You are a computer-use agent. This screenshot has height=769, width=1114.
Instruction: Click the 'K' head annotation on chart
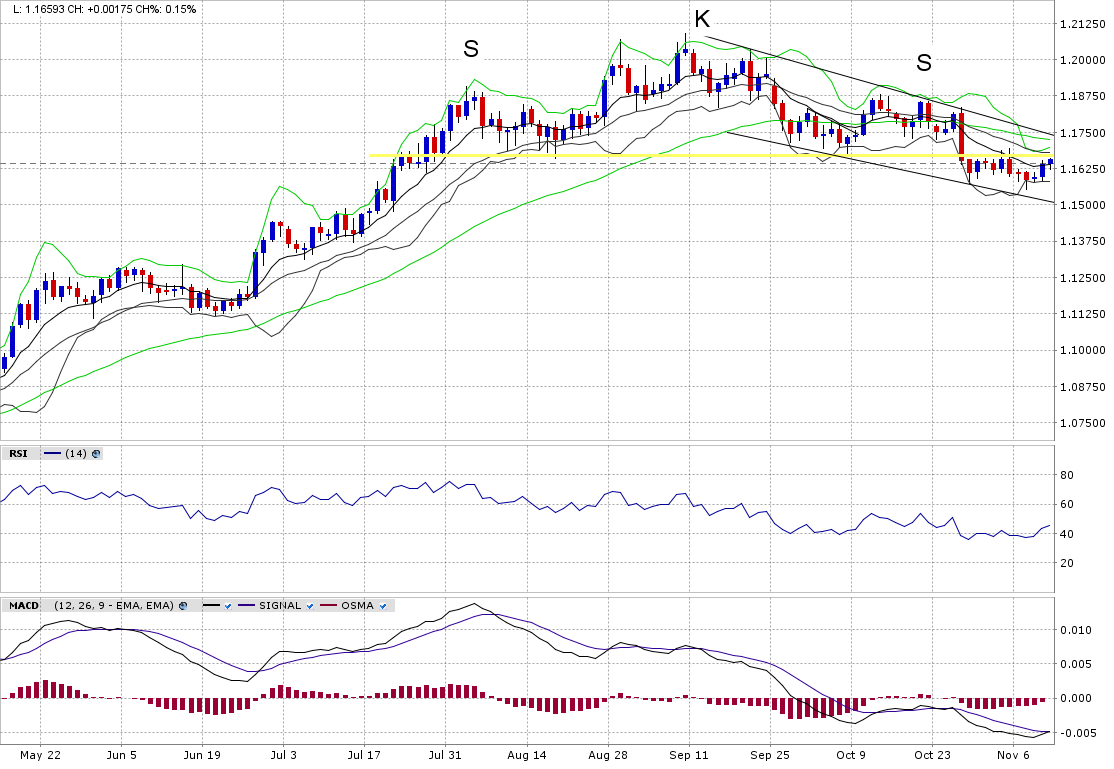coord(702,18)
